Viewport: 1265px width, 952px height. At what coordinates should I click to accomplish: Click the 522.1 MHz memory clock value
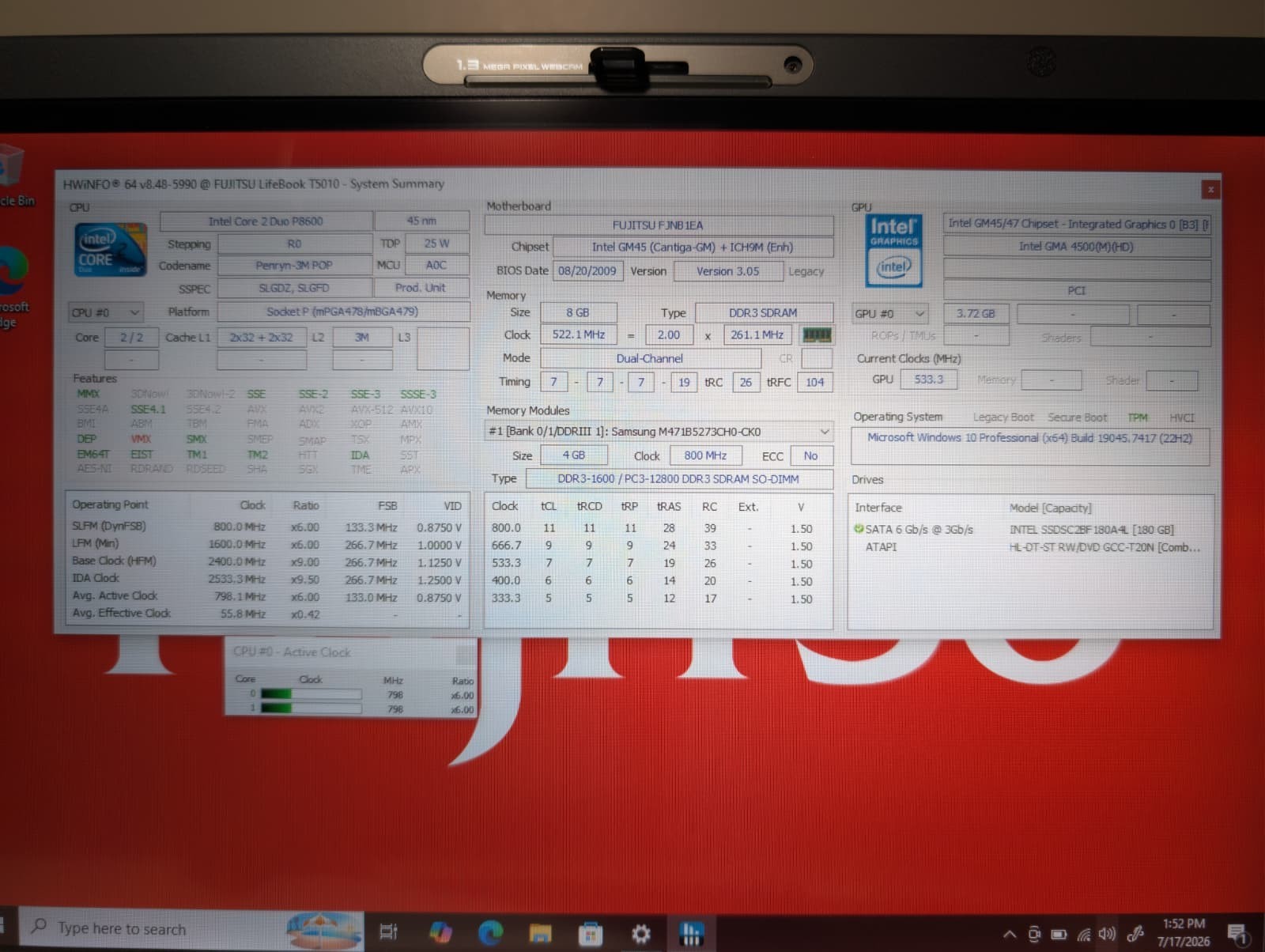tap(579, 334)
